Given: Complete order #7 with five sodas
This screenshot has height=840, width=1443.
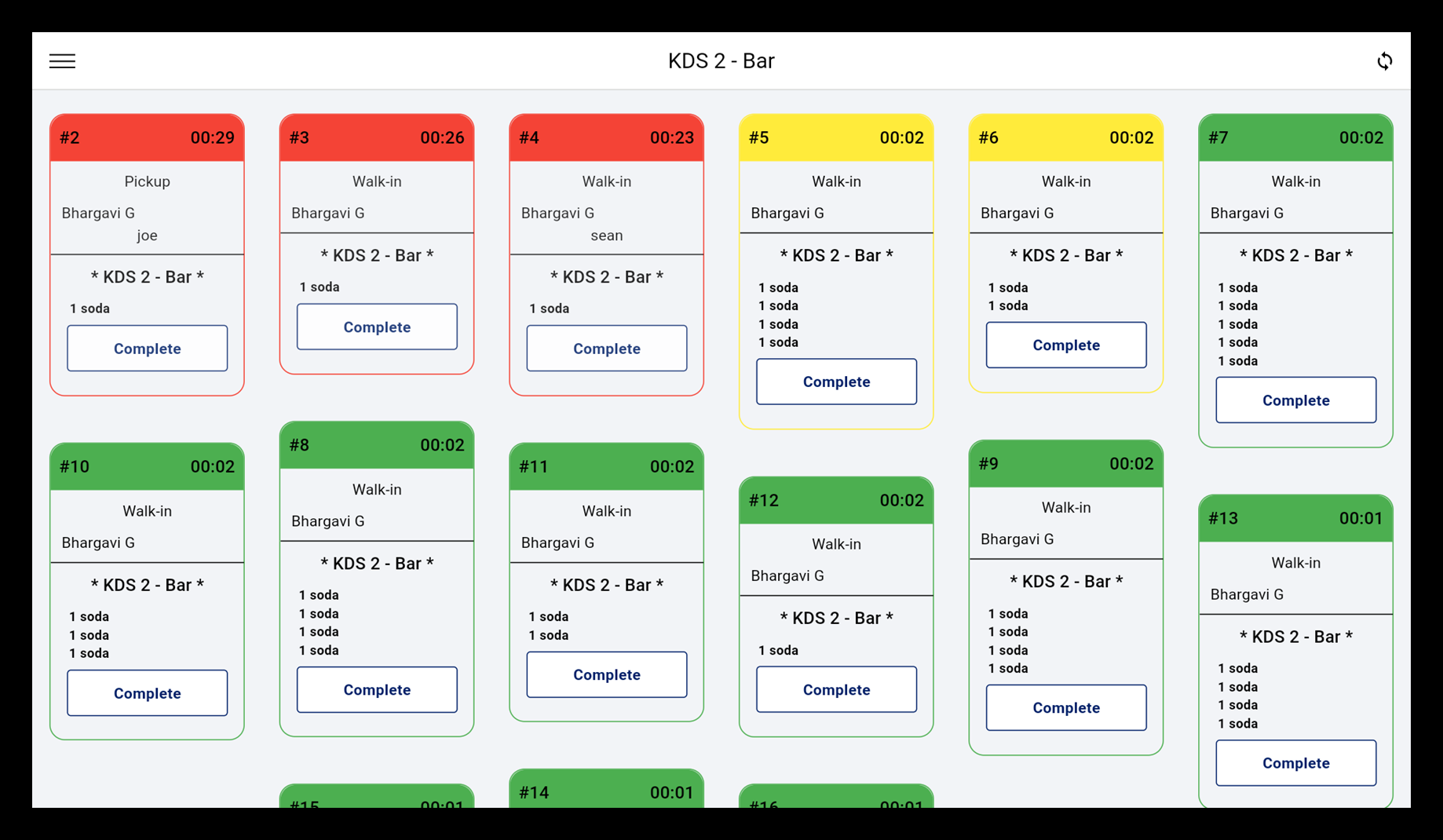Looking at the screenshot, I should tap(1295, 400).
